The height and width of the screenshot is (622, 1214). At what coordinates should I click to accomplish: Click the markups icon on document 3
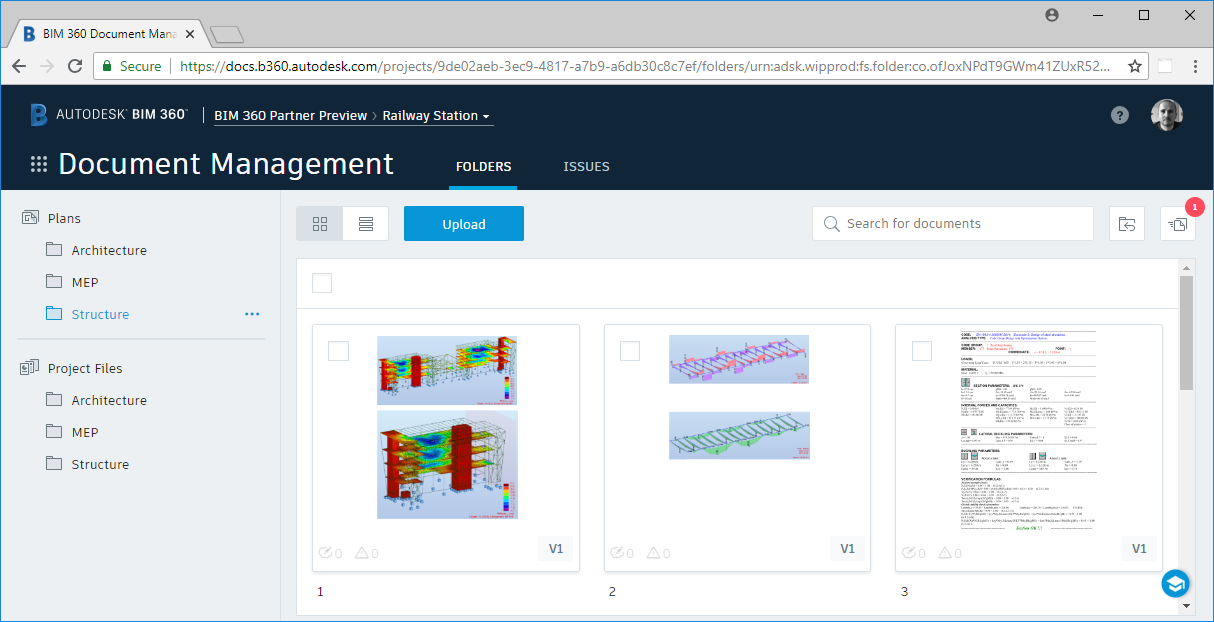coord(909,553)
